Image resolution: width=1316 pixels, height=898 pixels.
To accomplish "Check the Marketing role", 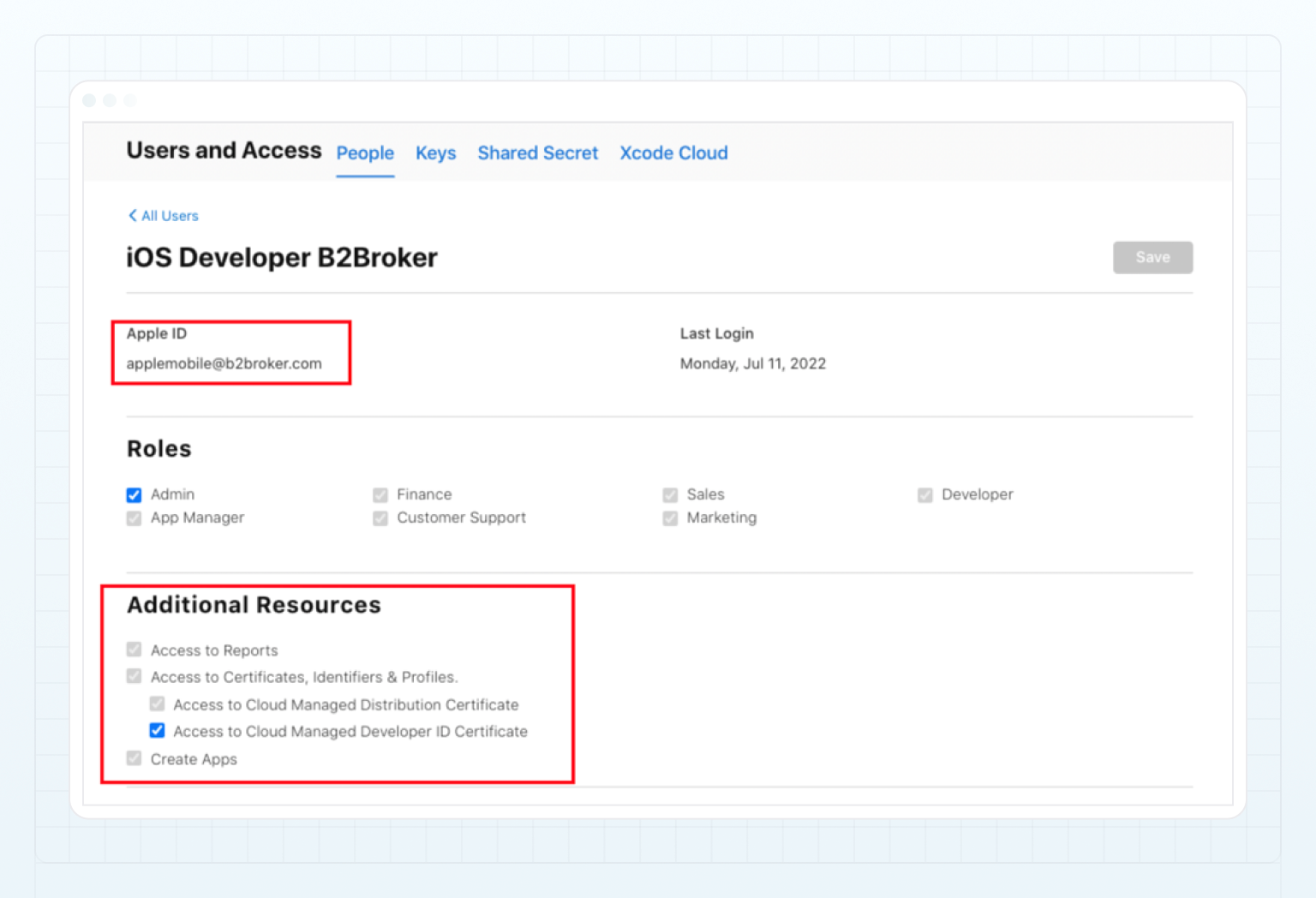I will [x=670, y=518].
